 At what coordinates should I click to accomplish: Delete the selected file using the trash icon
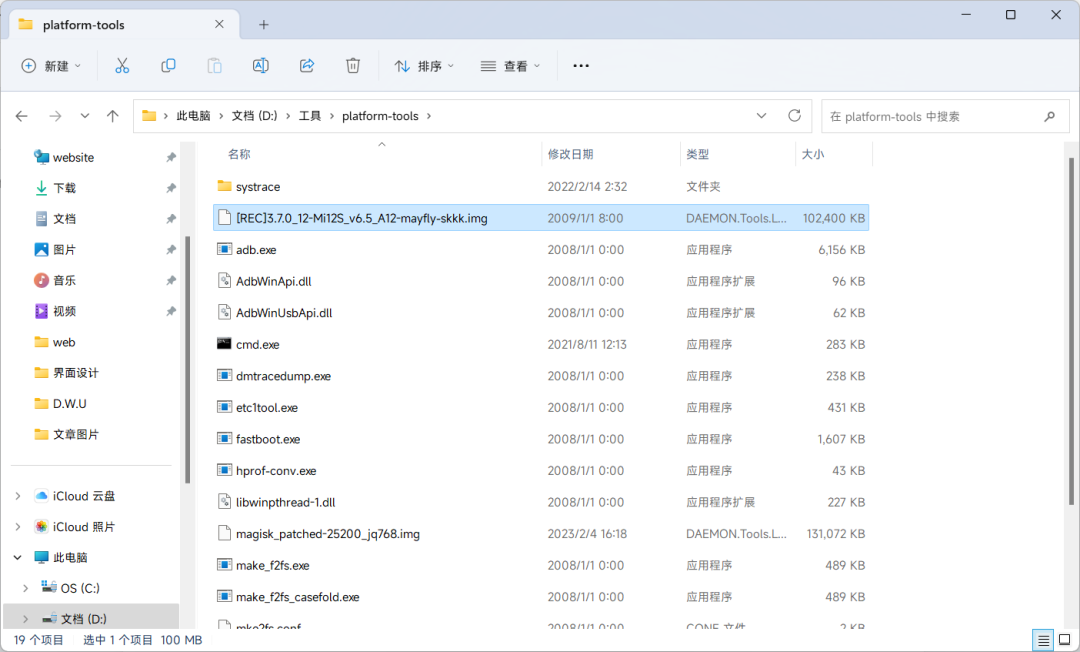pyautogui.click(x=352, y=65)
